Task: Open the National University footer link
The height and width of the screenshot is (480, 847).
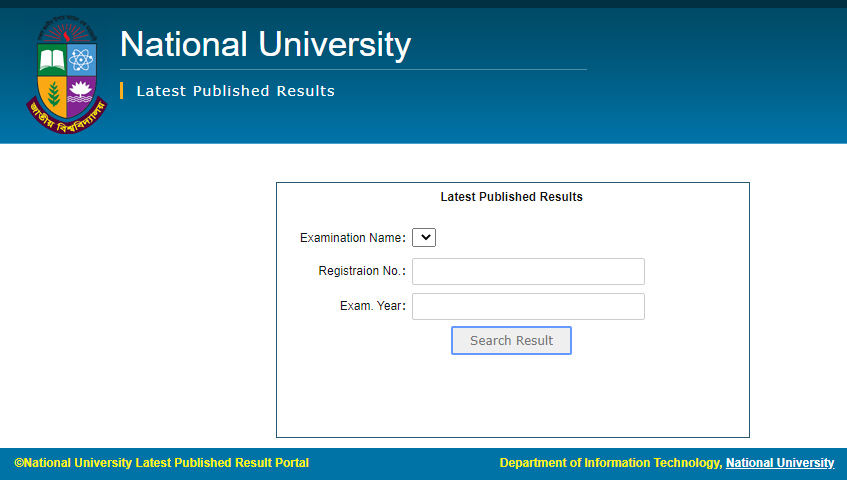Action: tap(780, 463)
